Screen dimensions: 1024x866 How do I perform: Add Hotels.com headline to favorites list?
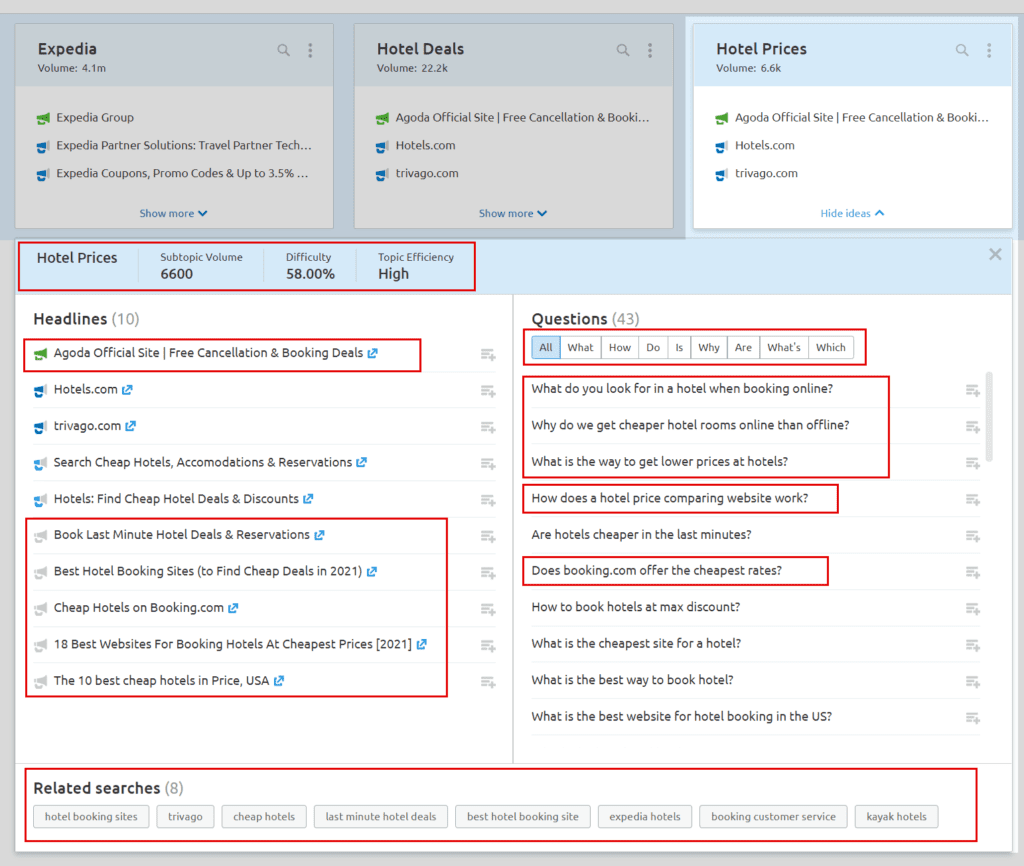[488, 391]
